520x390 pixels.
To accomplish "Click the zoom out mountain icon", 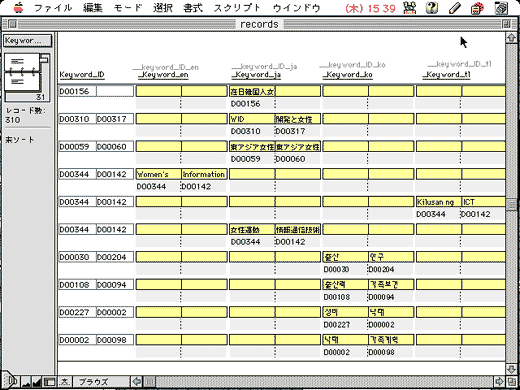I will [x=25, y=381].
